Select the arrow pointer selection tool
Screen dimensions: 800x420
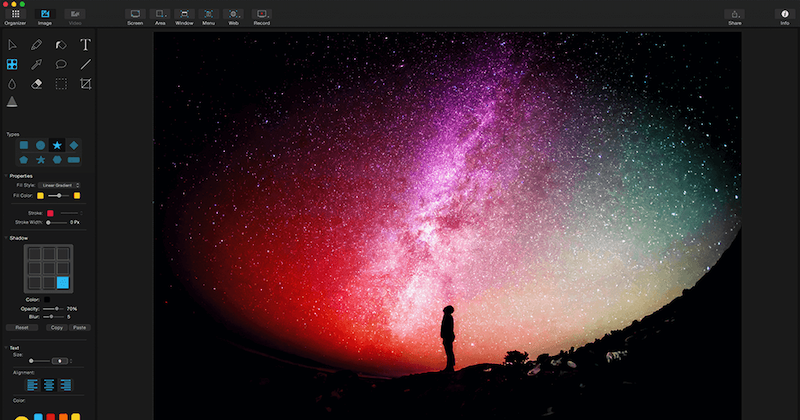pyautogui.click(x=12, y=45)
